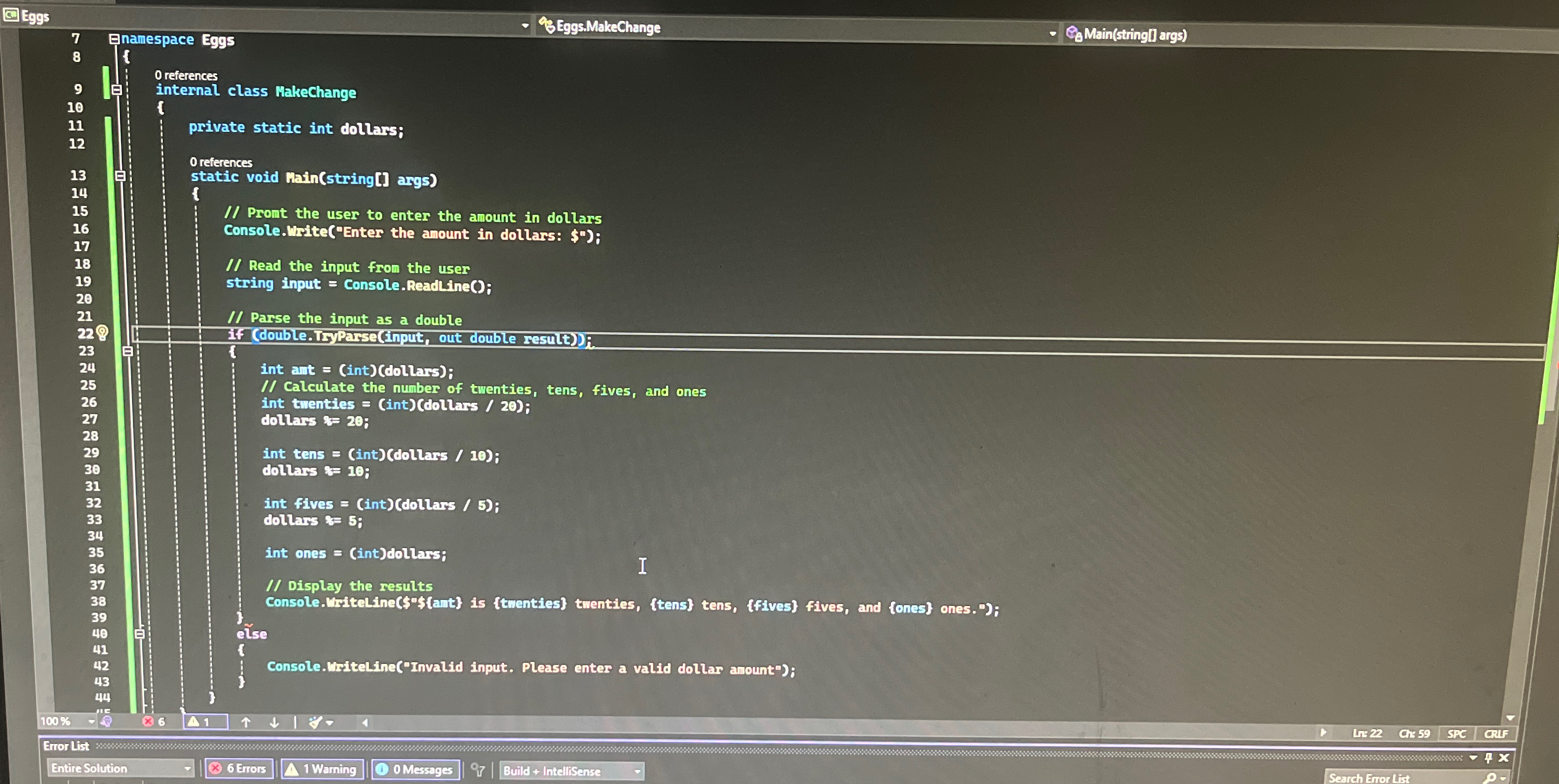
Task: Click the red error count indicator showing 6
Action: [154, 721]
